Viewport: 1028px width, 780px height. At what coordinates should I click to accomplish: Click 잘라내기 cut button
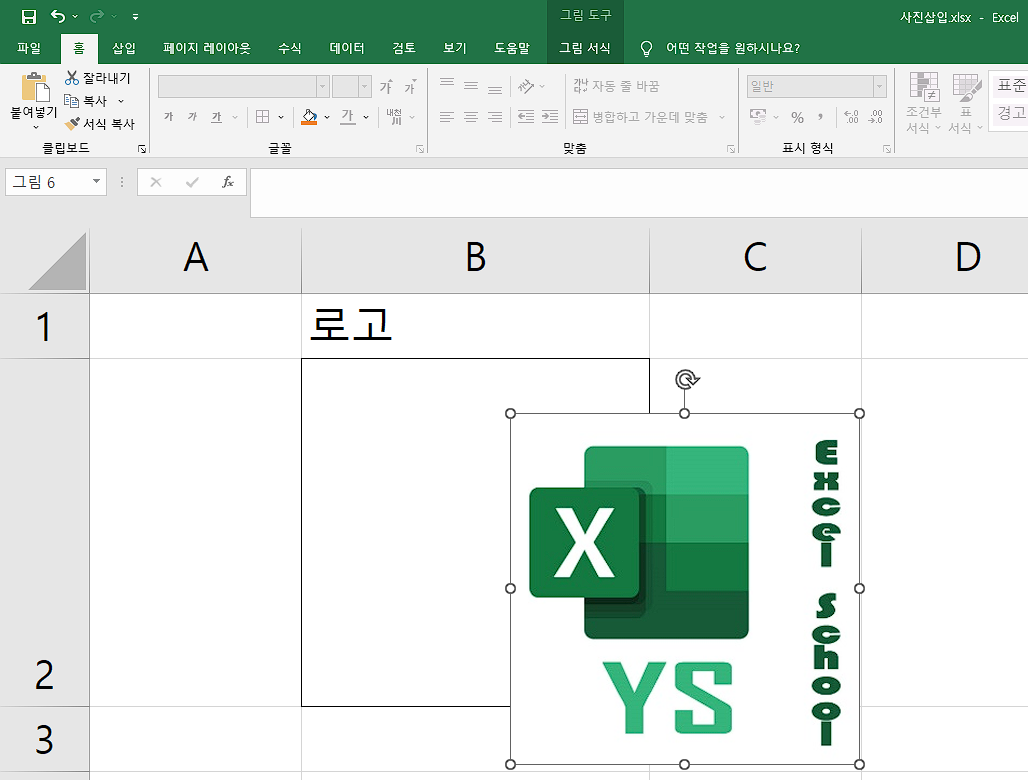pos(98,78)
